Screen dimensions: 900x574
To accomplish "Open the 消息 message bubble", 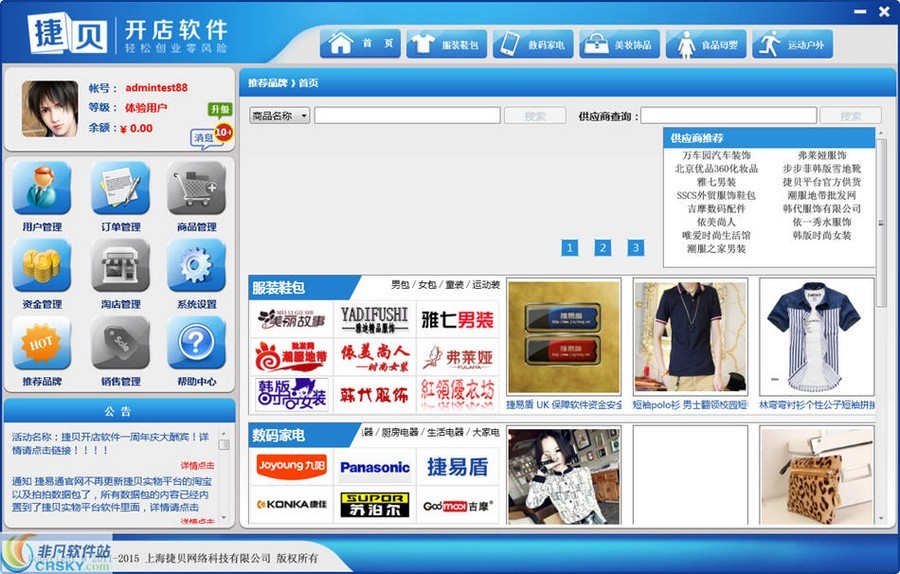I will pyautogui.click(x=204, y=138).
